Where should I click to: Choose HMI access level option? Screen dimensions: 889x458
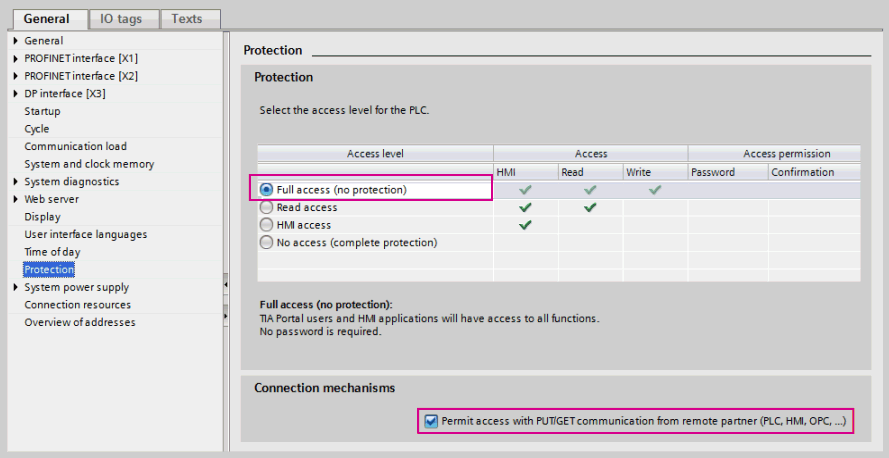pyautogui.click(x=266, y=225)
